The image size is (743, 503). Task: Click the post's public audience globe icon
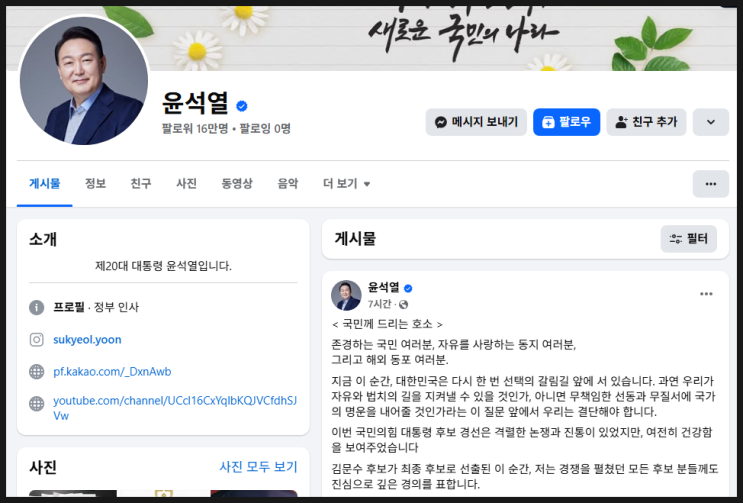[403, 304]
